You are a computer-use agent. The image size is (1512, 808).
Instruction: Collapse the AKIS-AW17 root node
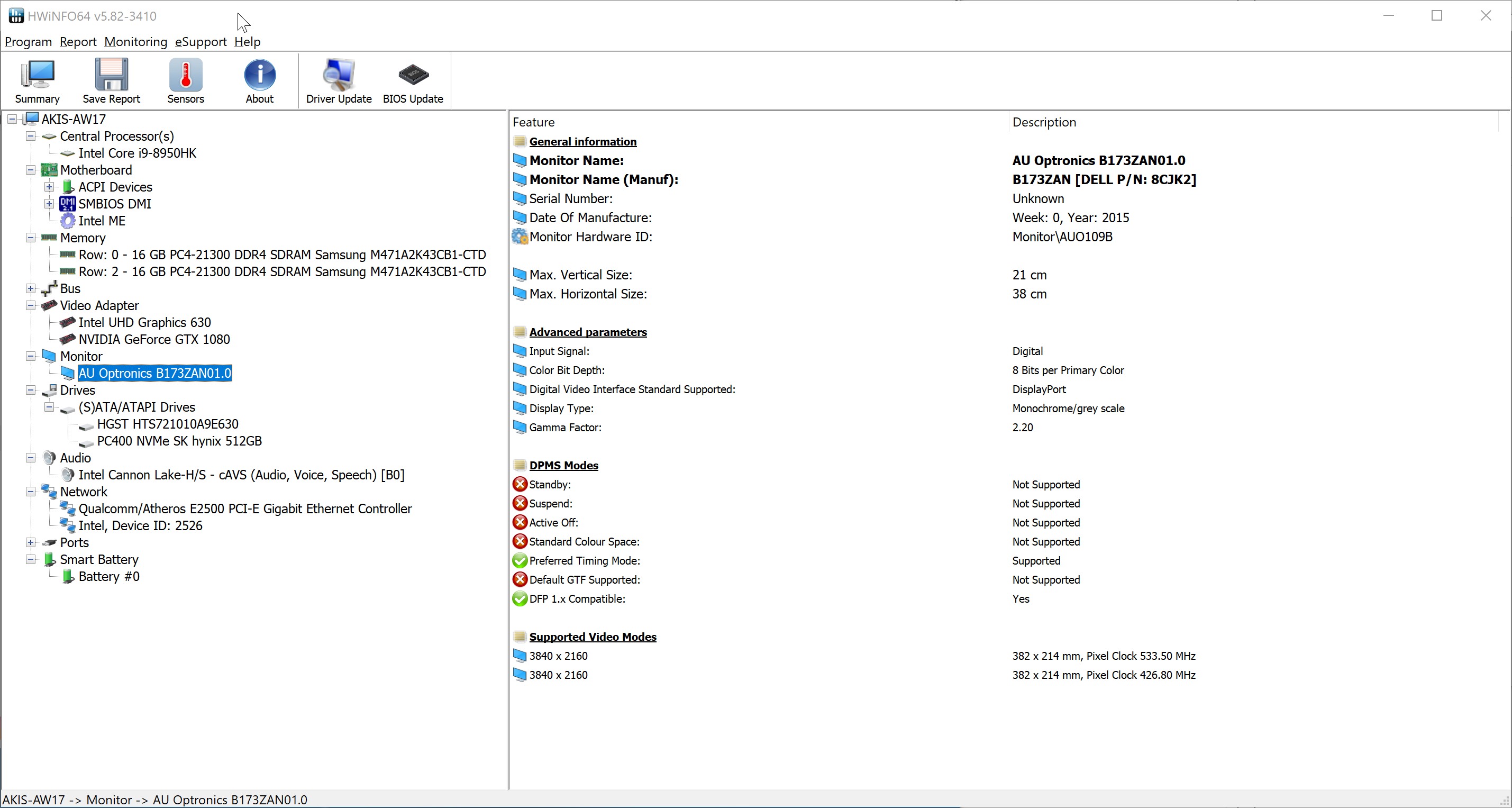[x=12, y=119]
